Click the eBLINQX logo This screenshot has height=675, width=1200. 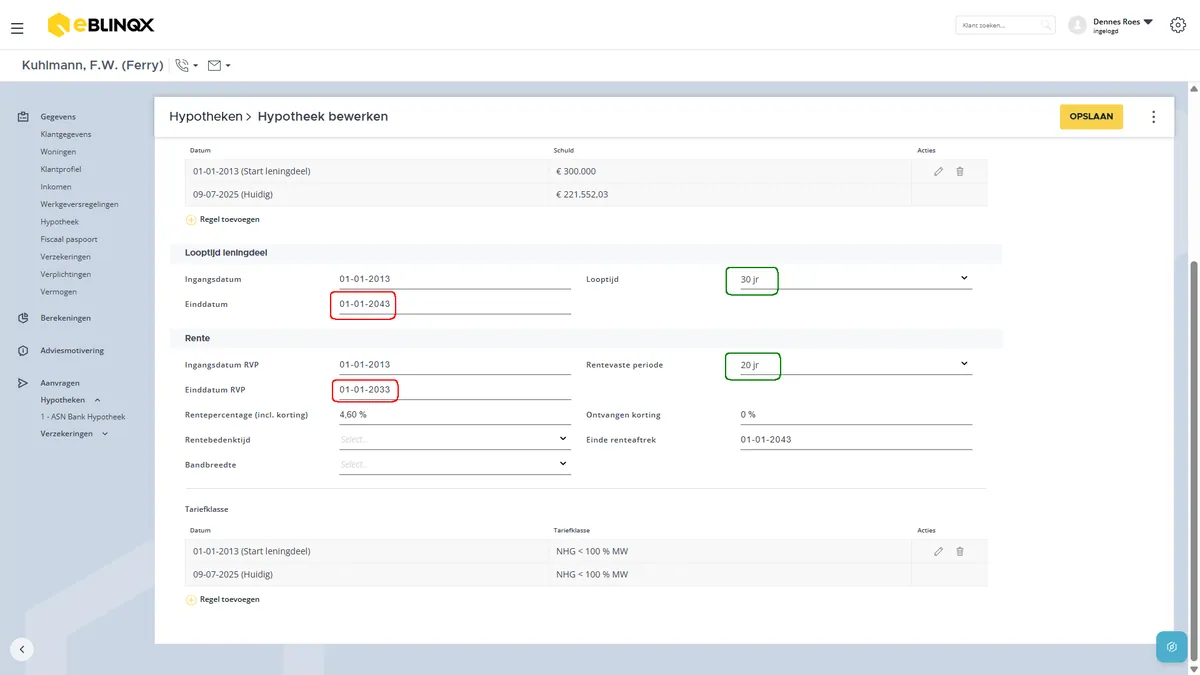(x=101, y=25)
